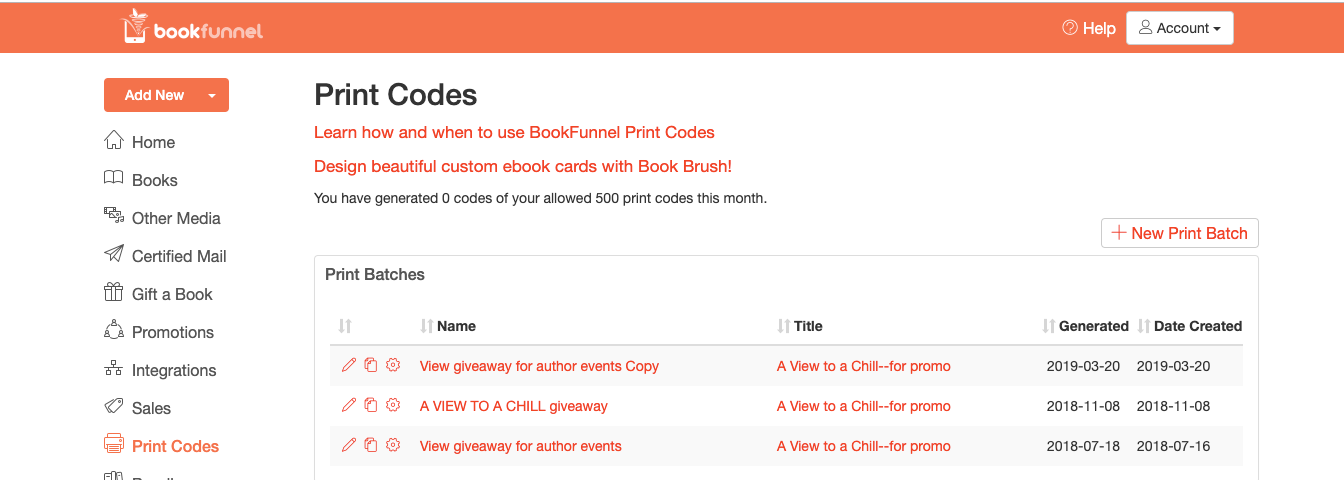Expand the Add New dropdown arrow
Viewport: 1344px width, 480px height.
tap(212, 95)
